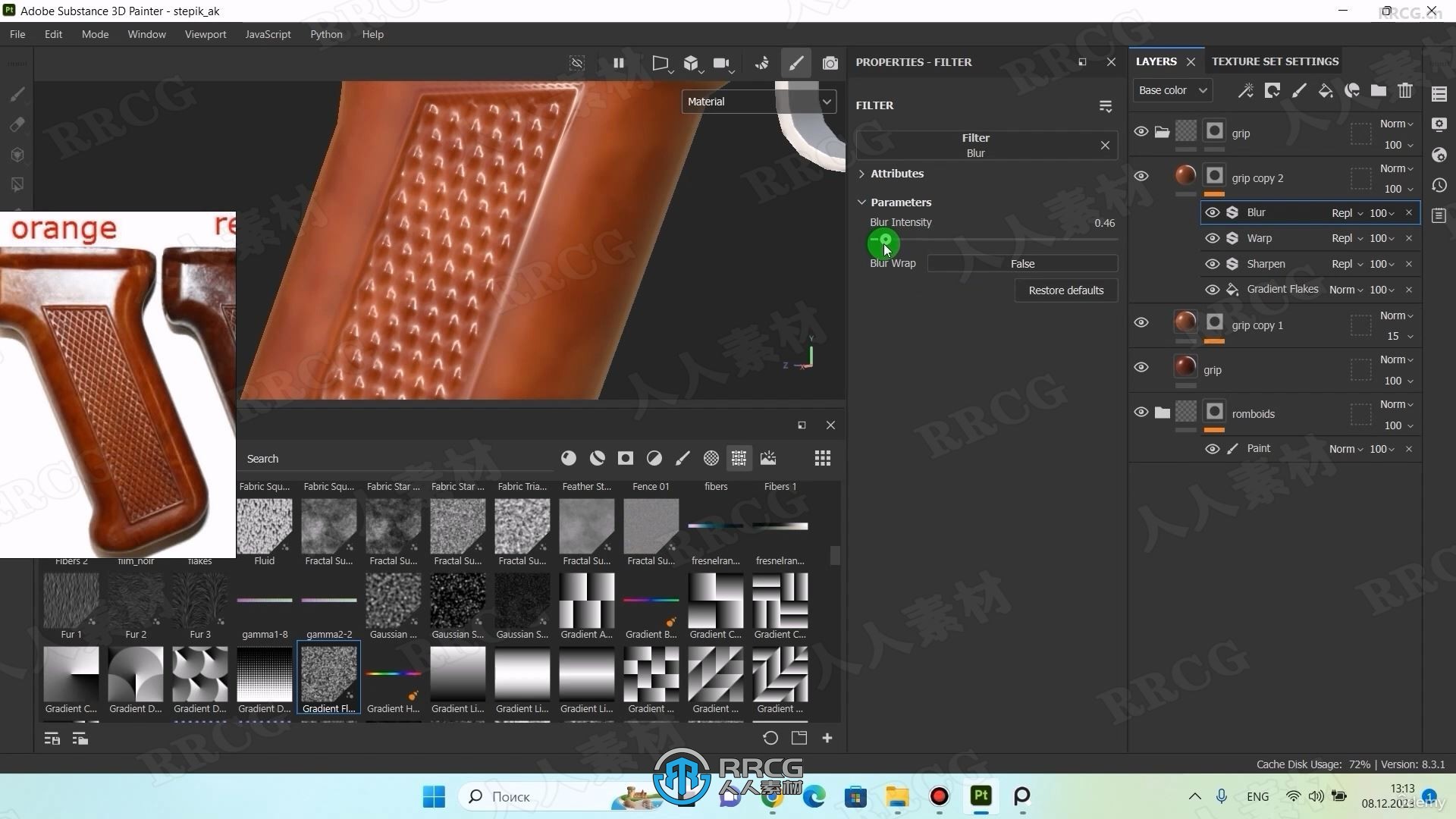Open the File menu
Viewport: 1456px width, 819px height.
point(17,33)
